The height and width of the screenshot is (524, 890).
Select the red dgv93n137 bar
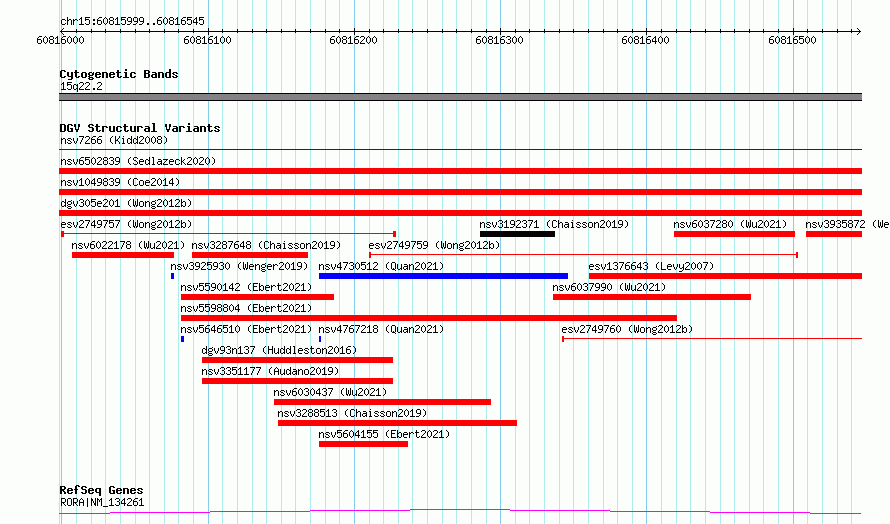[297, 360]
